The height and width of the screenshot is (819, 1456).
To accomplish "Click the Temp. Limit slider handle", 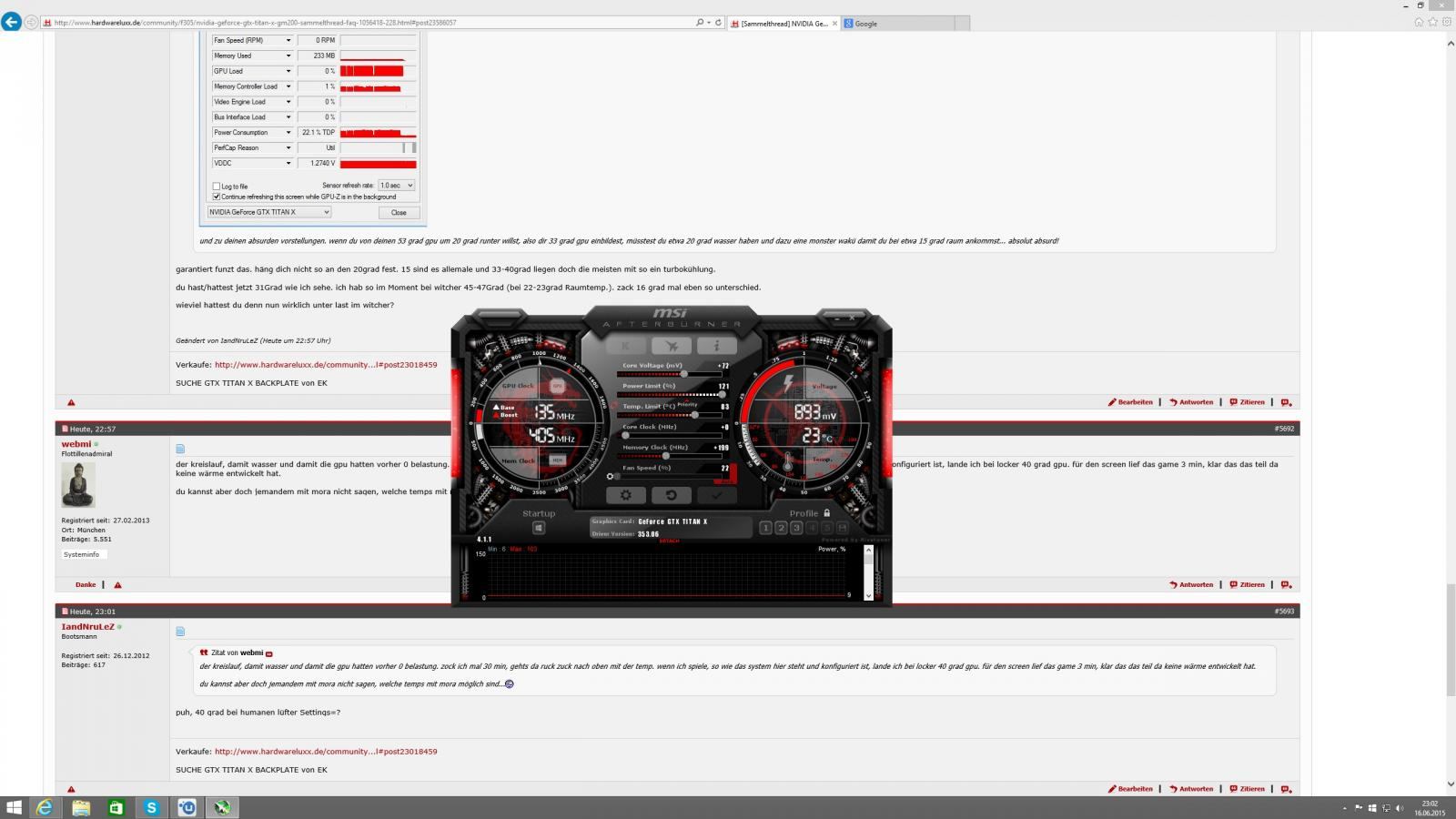I will (695, 415).
